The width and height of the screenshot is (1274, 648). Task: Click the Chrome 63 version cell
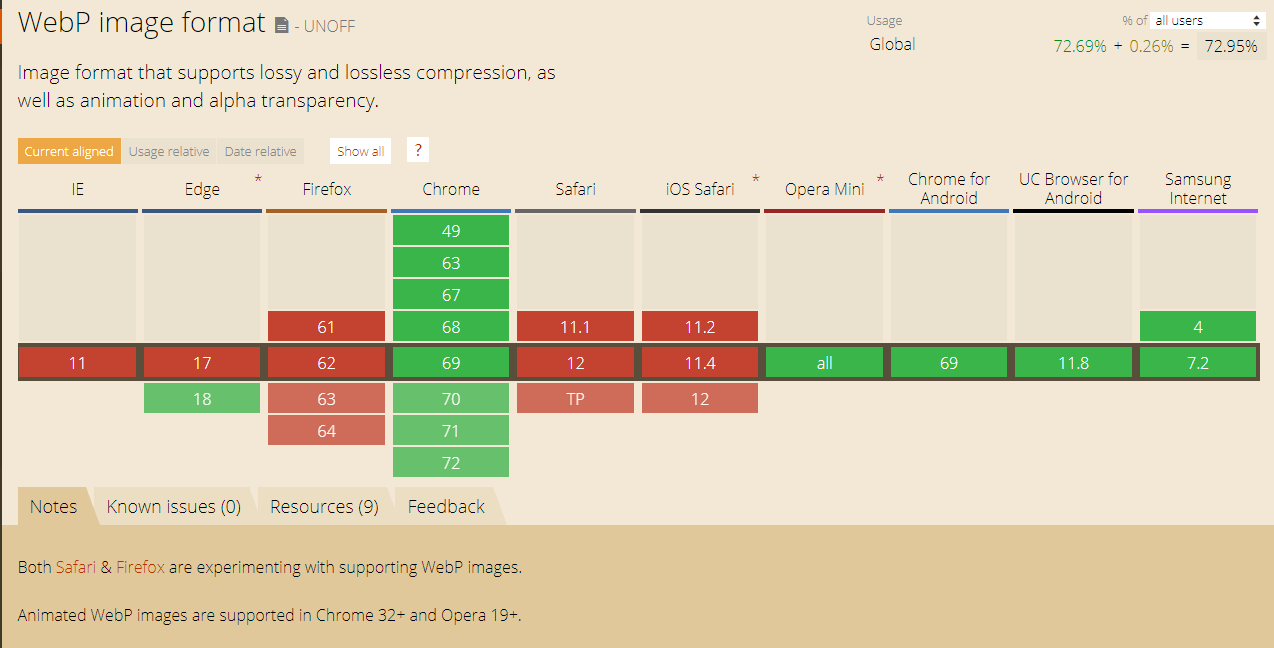(x=451, y=262)
